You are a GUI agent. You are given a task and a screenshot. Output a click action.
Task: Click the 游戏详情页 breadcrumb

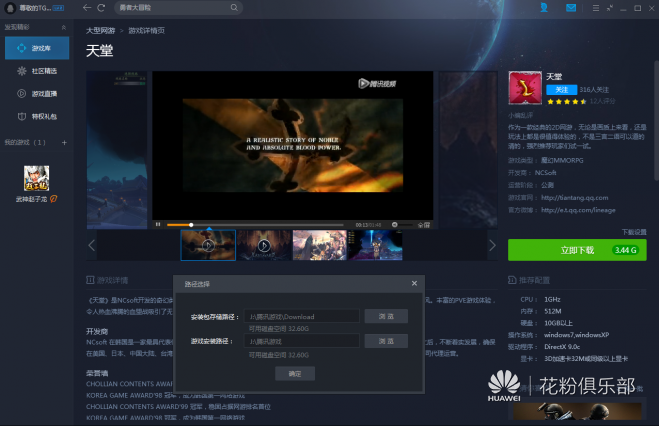pyautogui.click(x=146, y=31)
